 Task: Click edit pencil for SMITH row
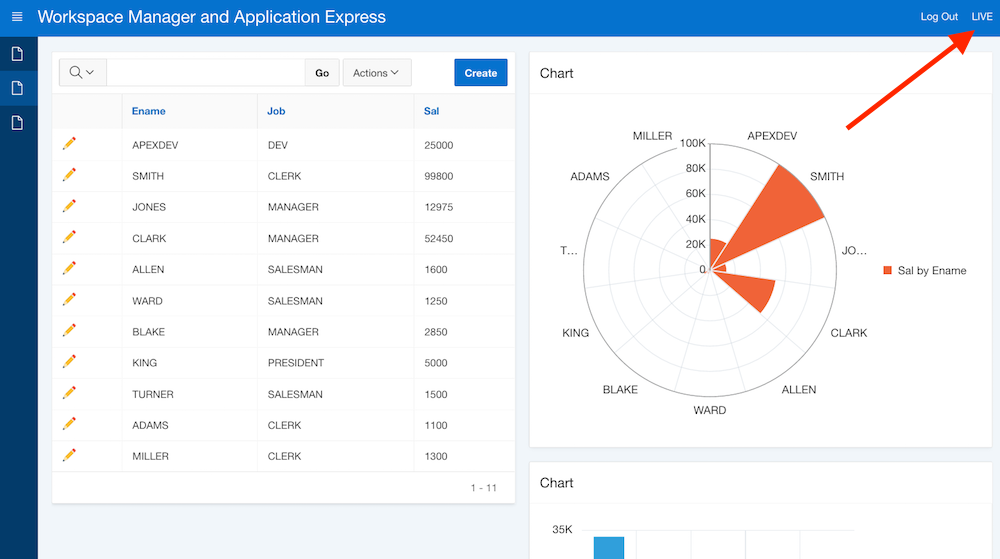click(x=69, y=175)
